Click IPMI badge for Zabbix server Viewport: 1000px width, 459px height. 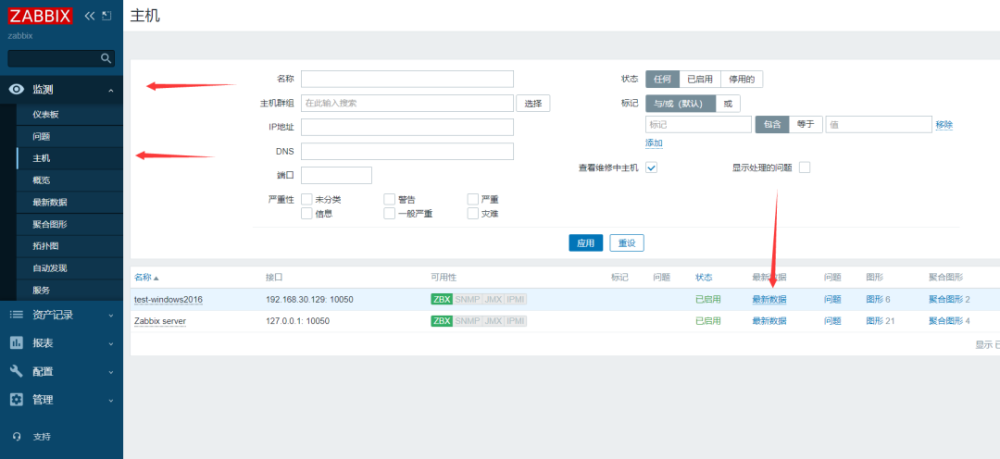click(x=516, y=321)
